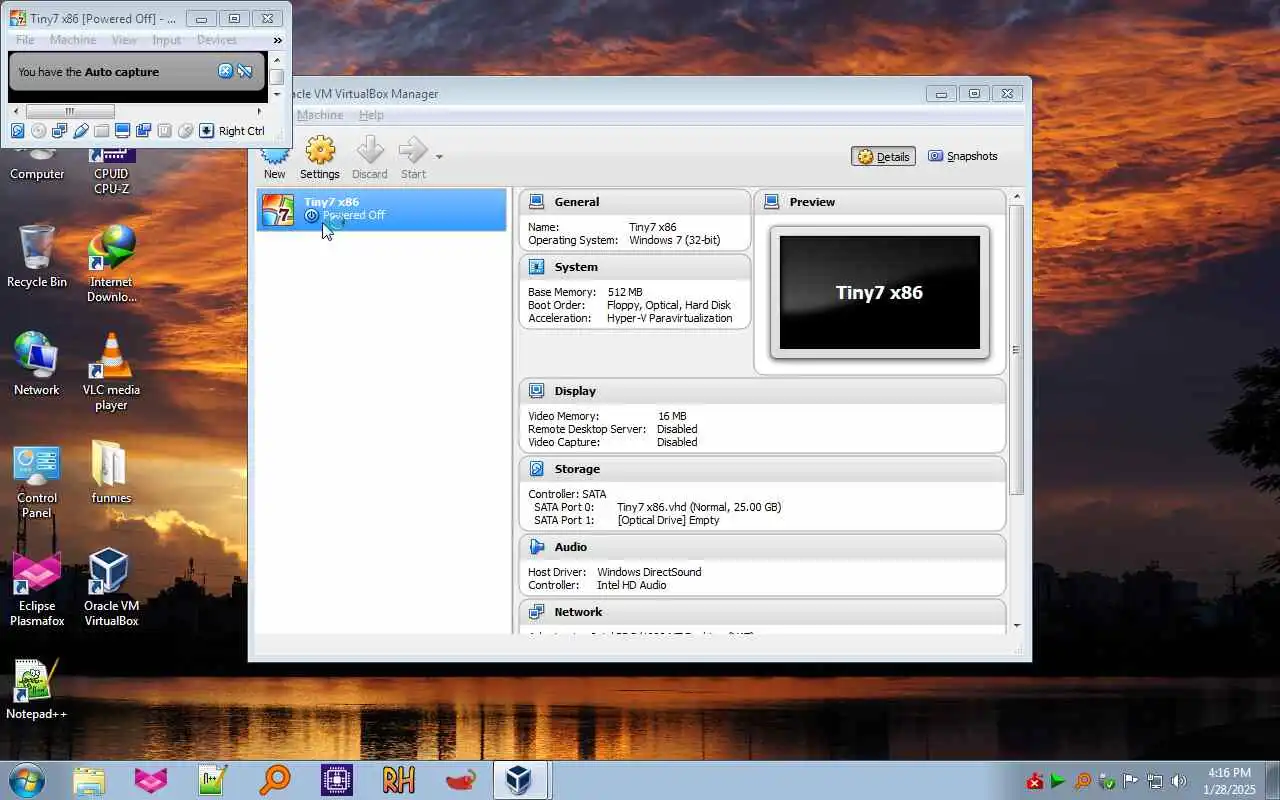Click USB pen-shaped indicator in VM status bar
This screenshot has height=800, width=1280.
tap(81, 131)
